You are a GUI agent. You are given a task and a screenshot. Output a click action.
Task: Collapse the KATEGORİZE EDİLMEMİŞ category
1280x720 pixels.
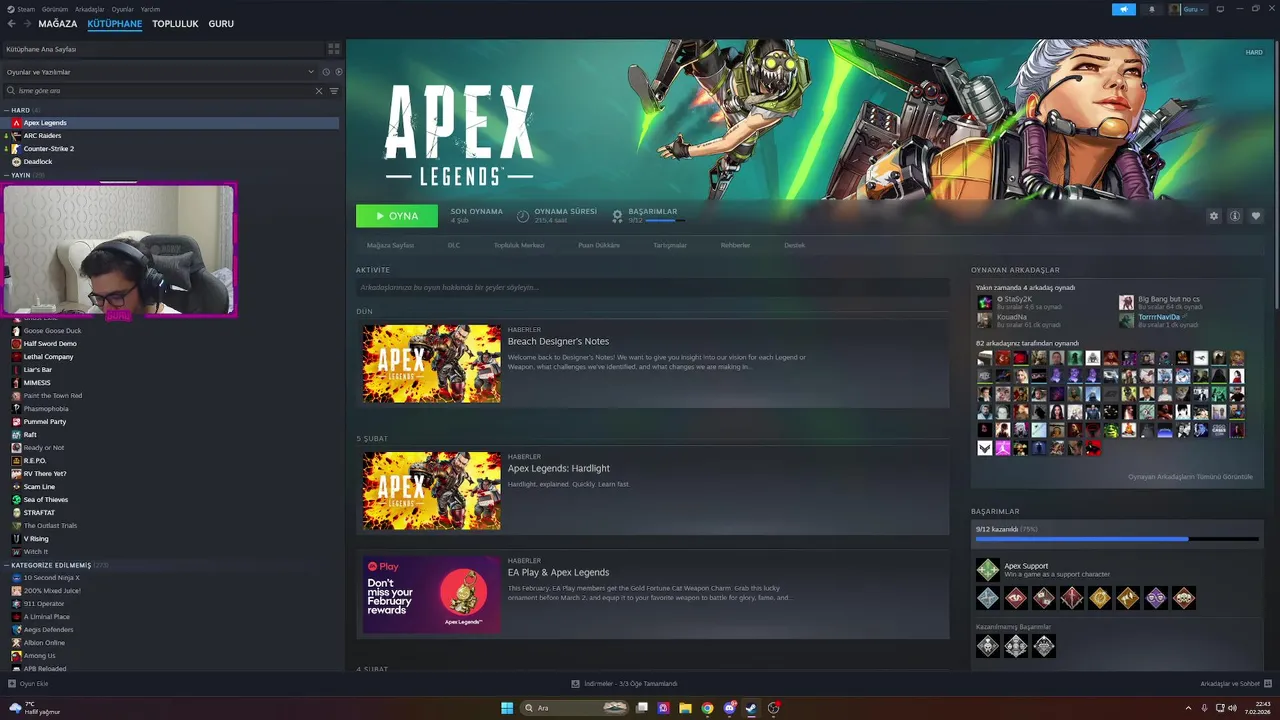pos(6,565)
